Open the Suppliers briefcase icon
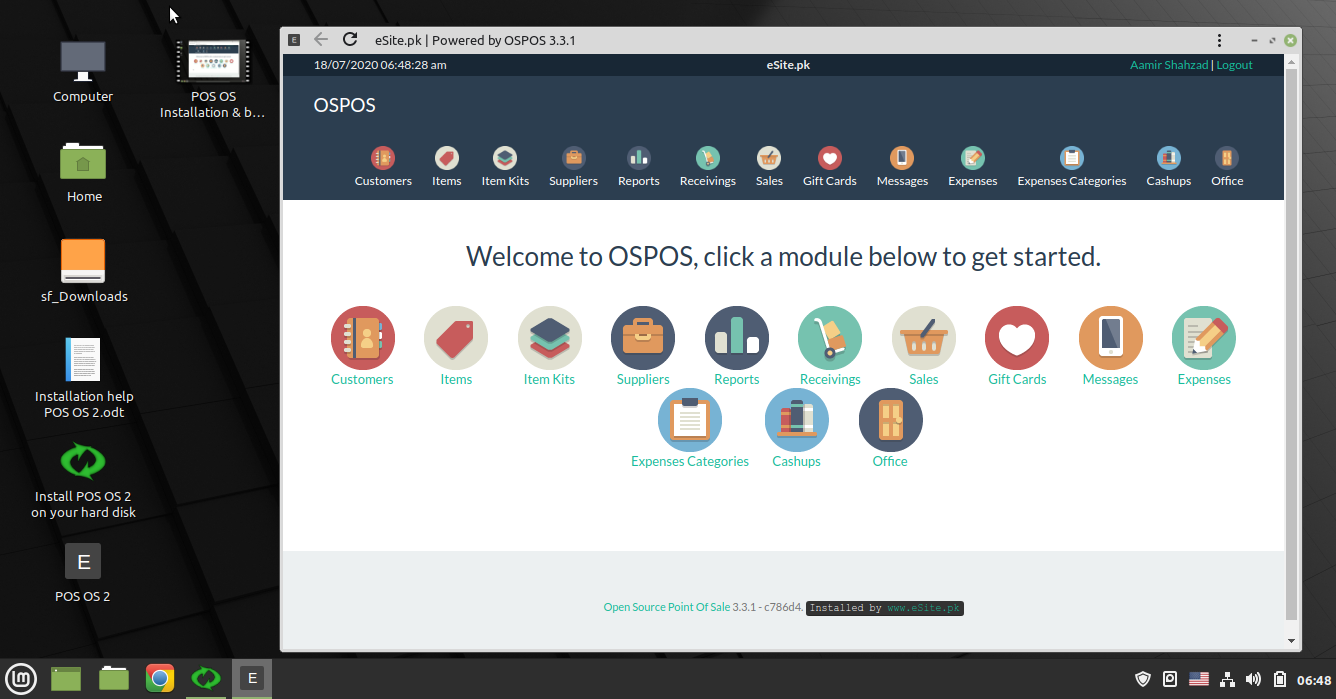1336x699 pixels. (x=643, y=337)
